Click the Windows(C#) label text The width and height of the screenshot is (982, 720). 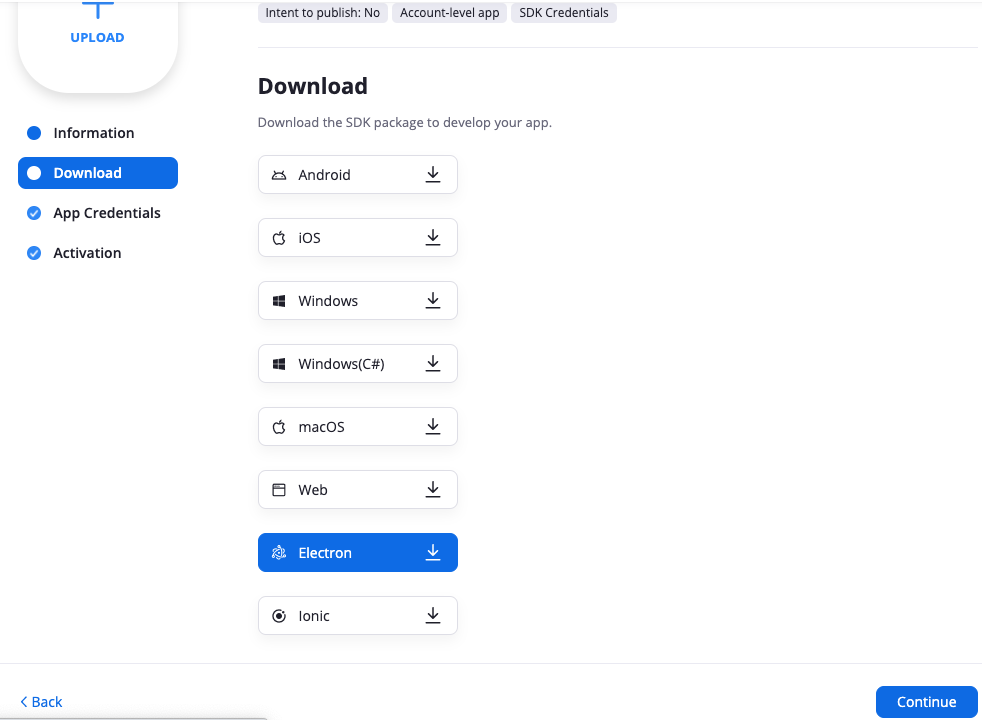[x=341, y=364]
